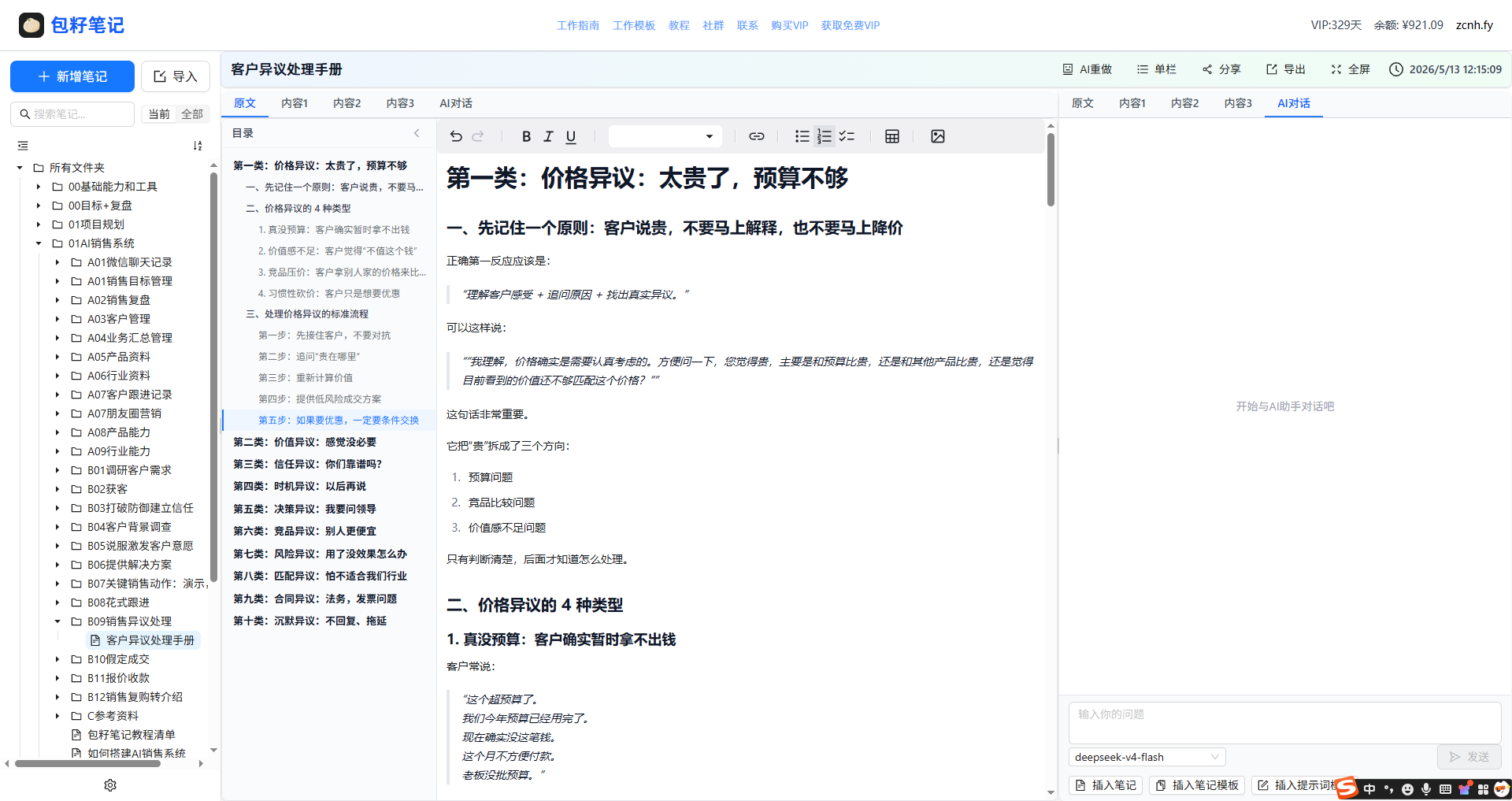1512x801 pixels.
Task: Open 内容2 tab in right pane
Action: (x=1185, y=103)
